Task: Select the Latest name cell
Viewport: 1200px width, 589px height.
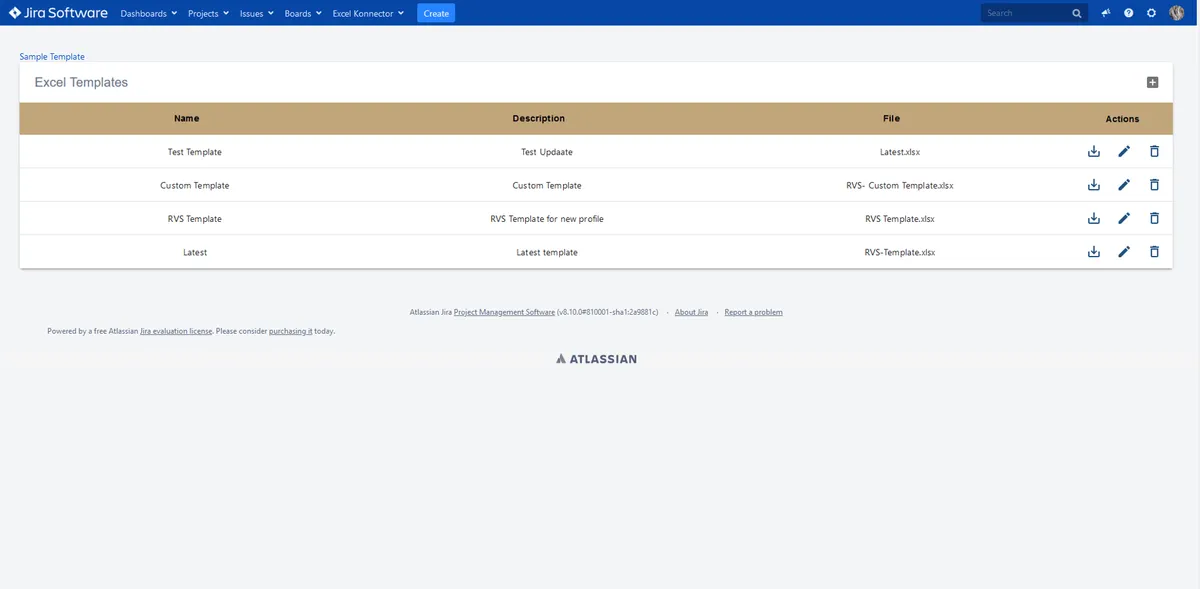Action: click(x=195, y=252)
